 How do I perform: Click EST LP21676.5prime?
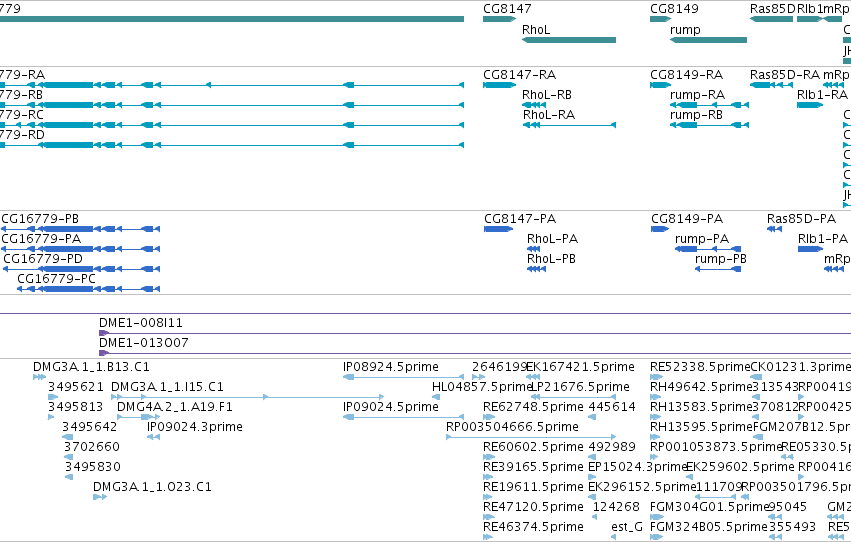point(580,387)
